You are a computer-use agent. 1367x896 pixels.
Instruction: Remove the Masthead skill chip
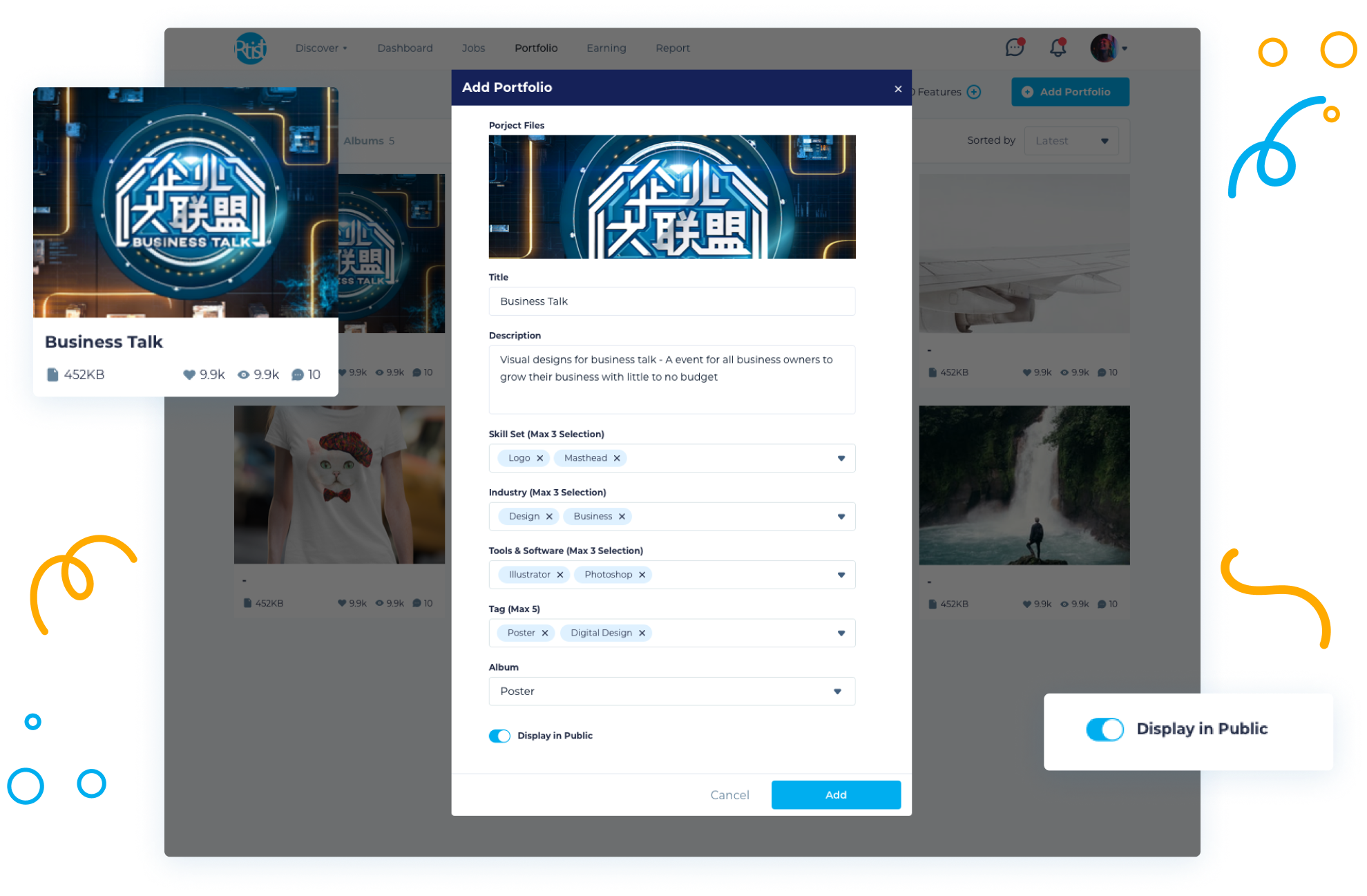tap(617, 458)
